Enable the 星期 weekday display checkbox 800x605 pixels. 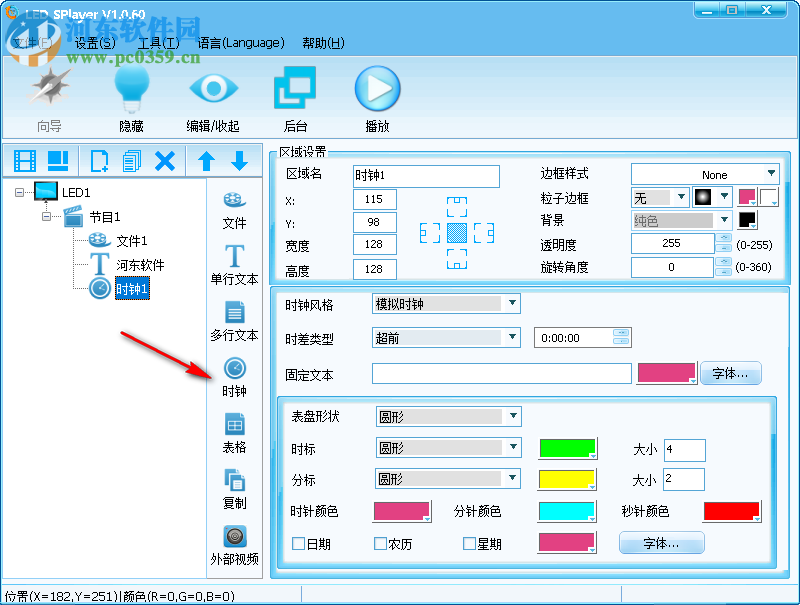[x=469, y=542]
